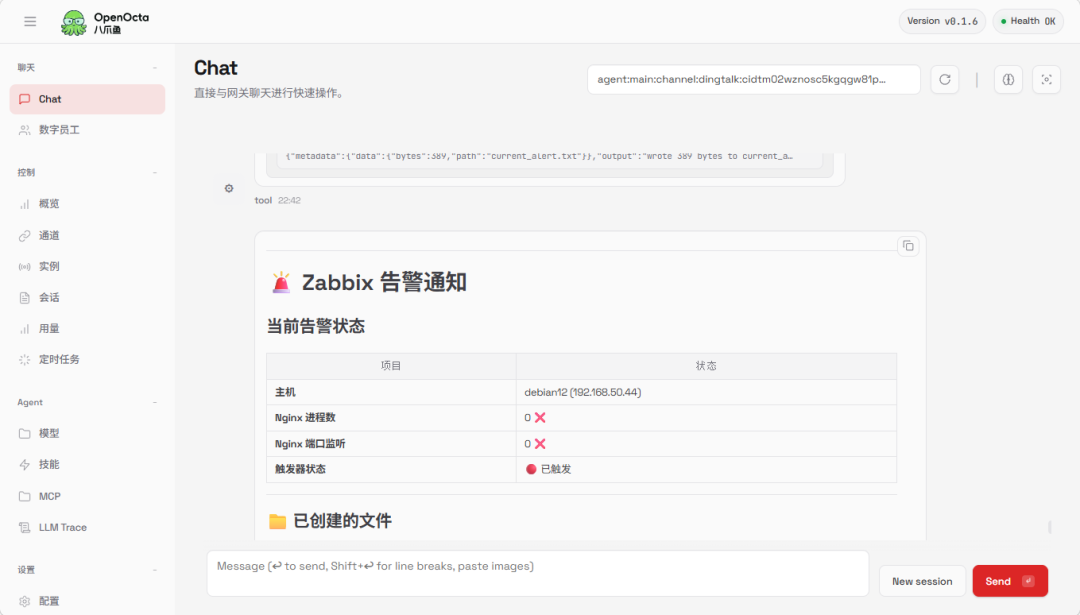Focus the Message input field
This screenshot has height=615, width=1080.
(x=538, y=573)
